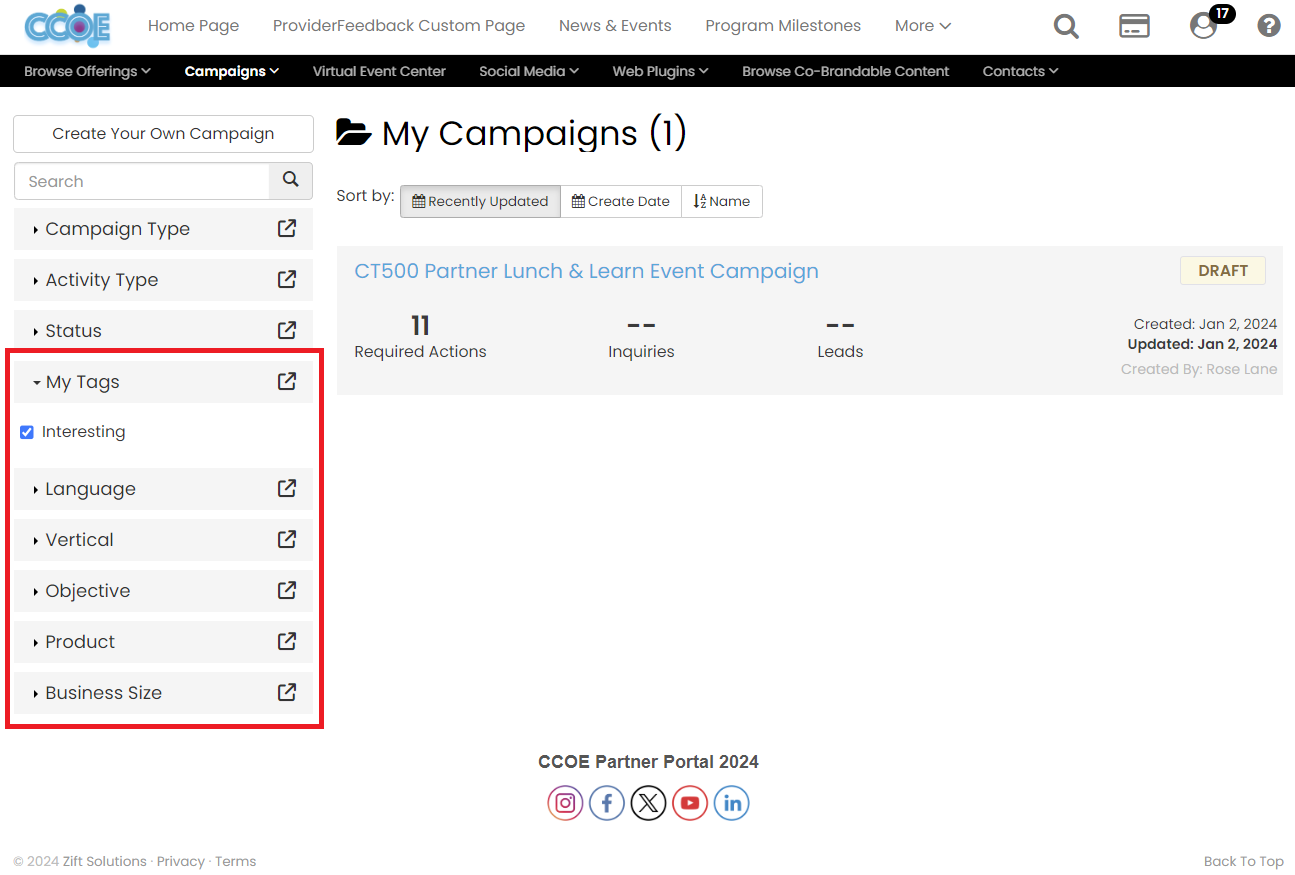Click the DRAFT status badge
The height and width of the screenshot is (875, 1295).
[x=1222, y=270]
